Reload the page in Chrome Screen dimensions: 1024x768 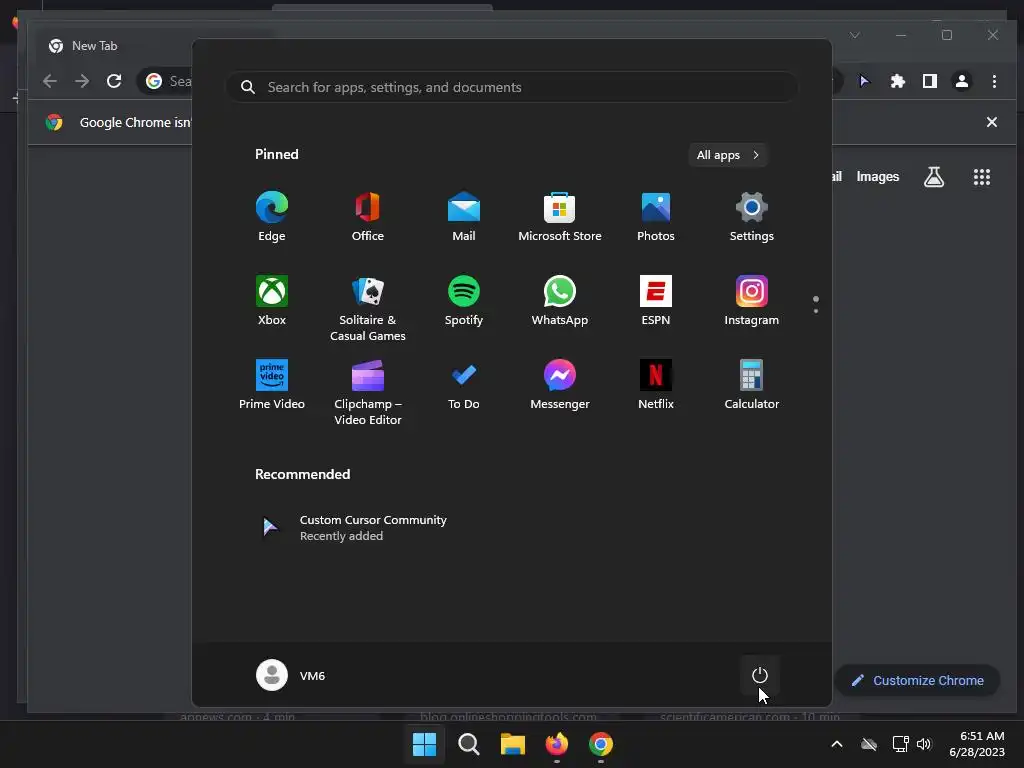(x=114, y=81)
